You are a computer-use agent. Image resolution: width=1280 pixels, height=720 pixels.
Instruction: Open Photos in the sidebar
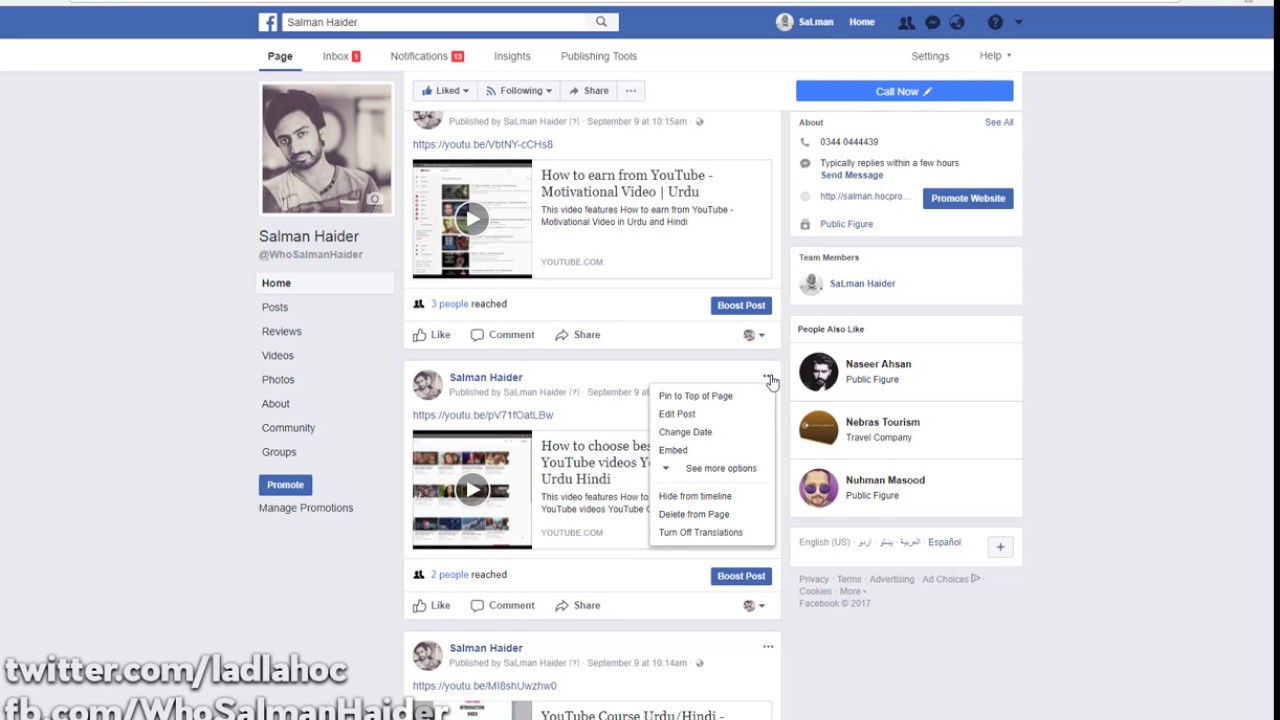pos(278,379)
